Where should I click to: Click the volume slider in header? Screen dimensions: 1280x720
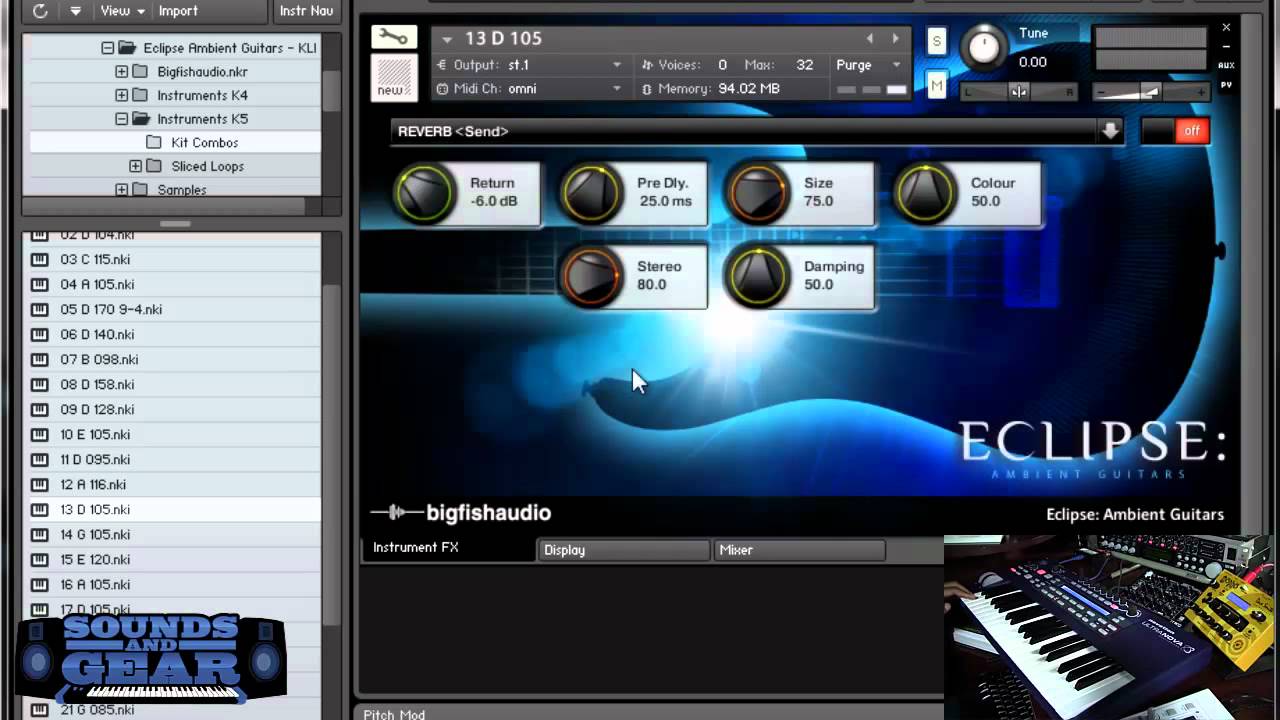(x=1150, y=92)
